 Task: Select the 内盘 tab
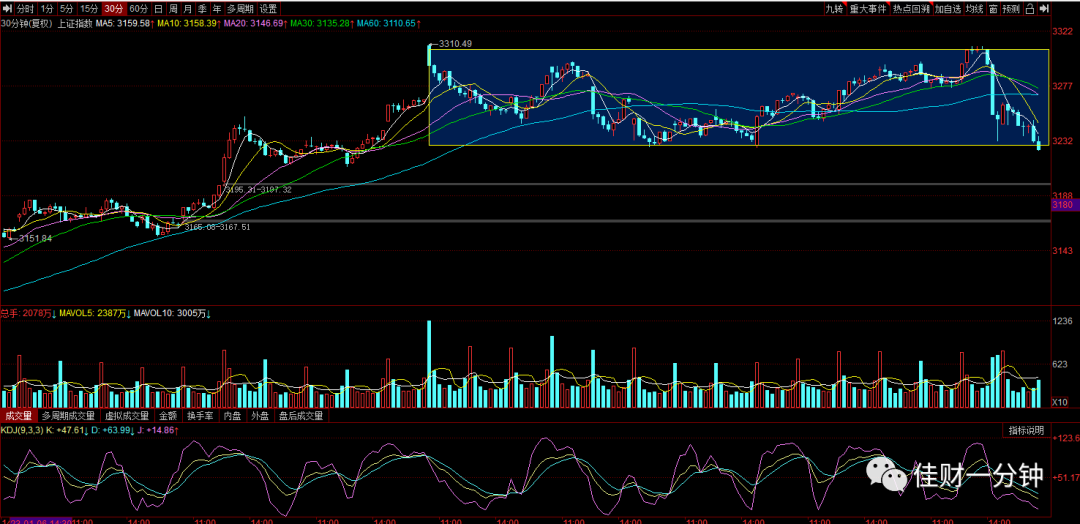click(233, 416)
